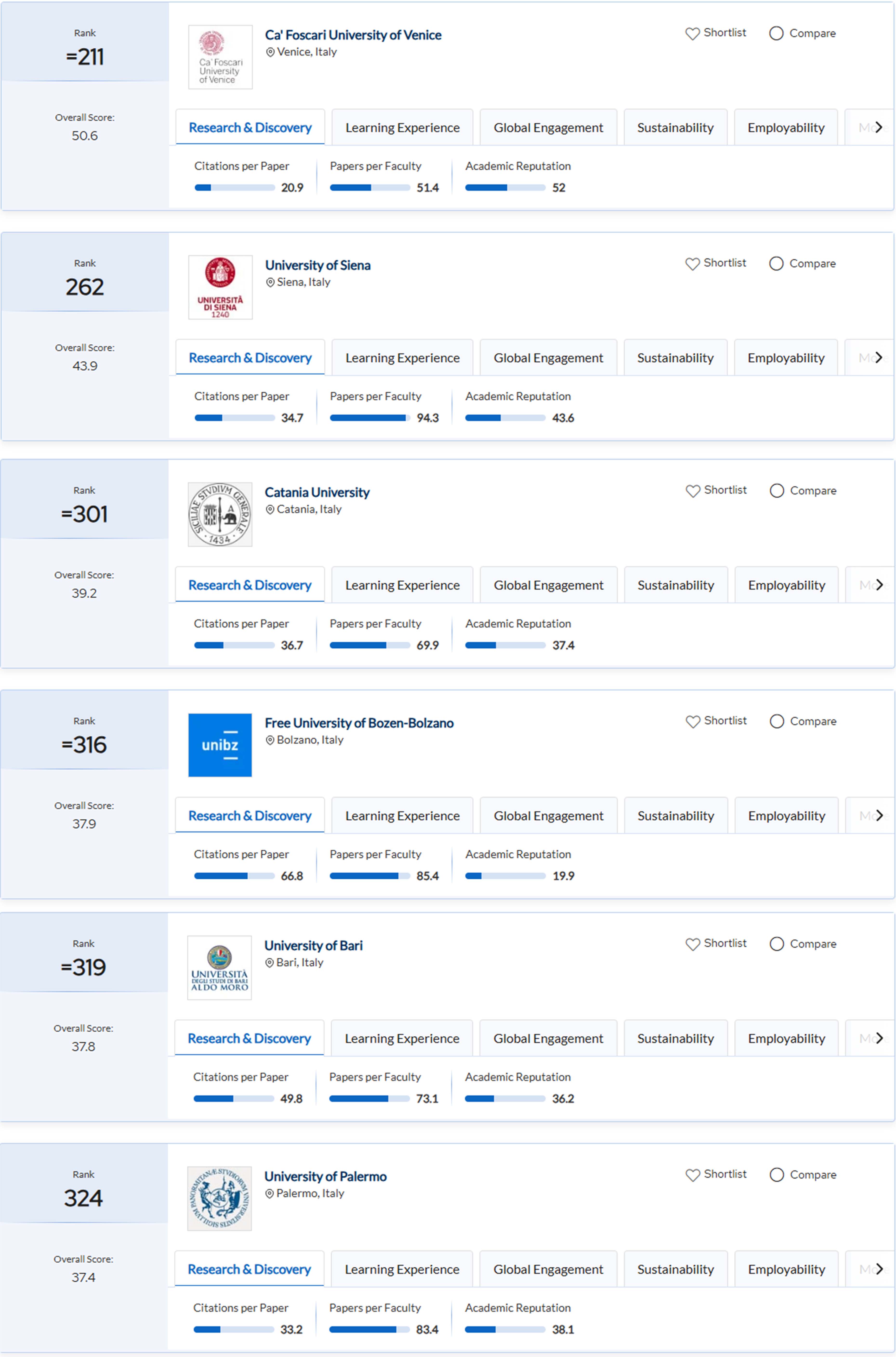Click the University of Palermo seal thumbnail

point(219,1199)
